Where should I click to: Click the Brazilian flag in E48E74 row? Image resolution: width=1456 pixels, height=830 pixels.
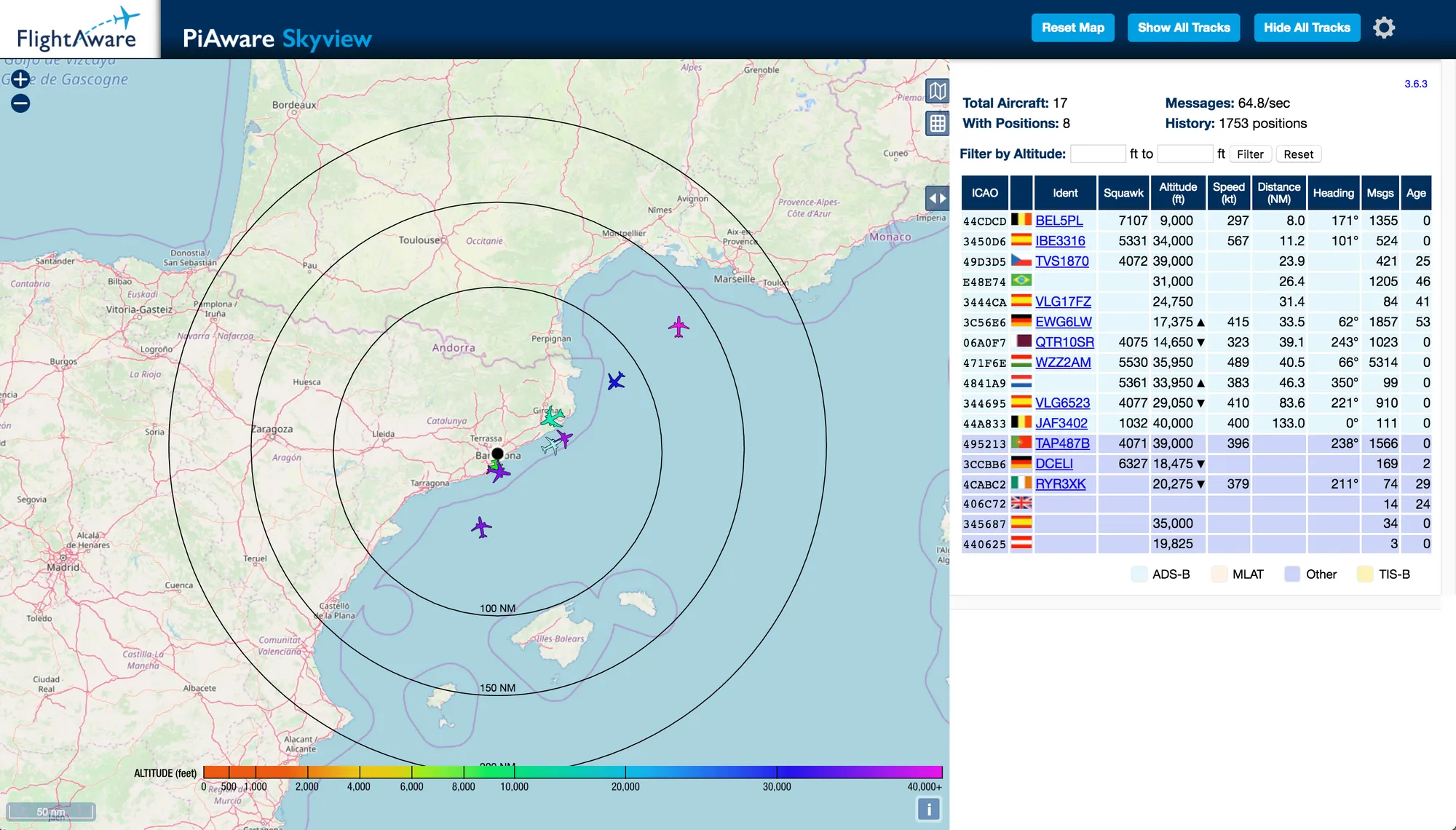tap(1021, 280)
